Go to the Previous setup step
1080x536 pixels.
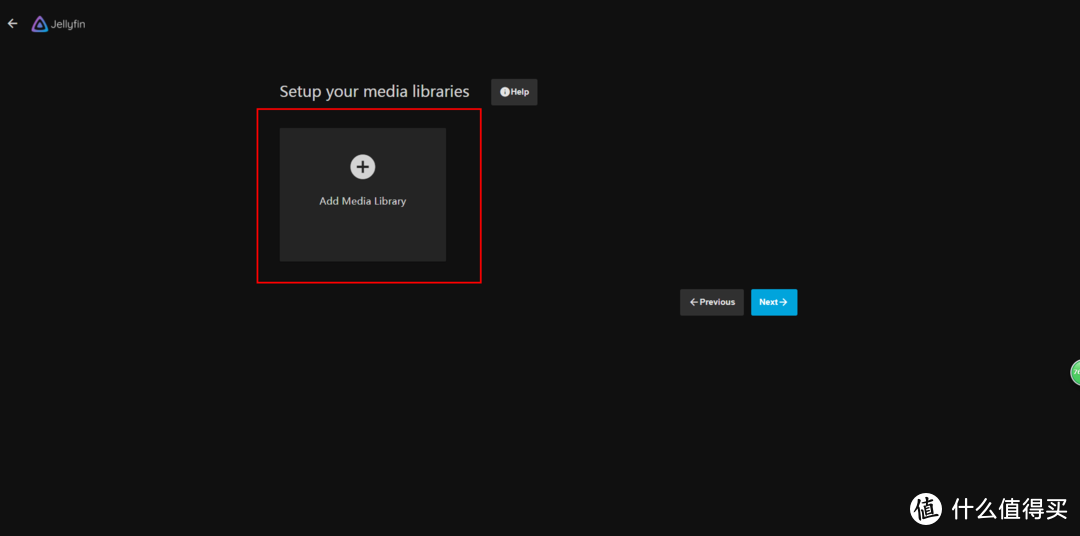click(x=712, y=302)
